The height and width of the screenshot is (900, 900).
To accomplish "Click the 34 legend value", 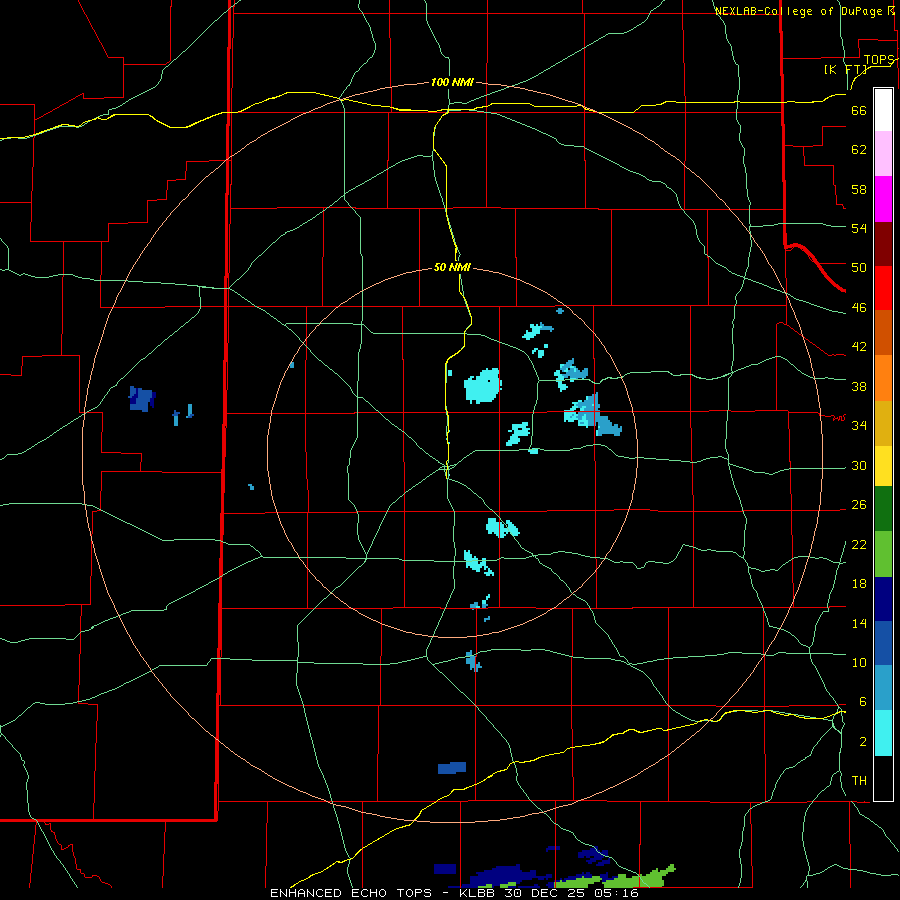I will tap(859, 426).
